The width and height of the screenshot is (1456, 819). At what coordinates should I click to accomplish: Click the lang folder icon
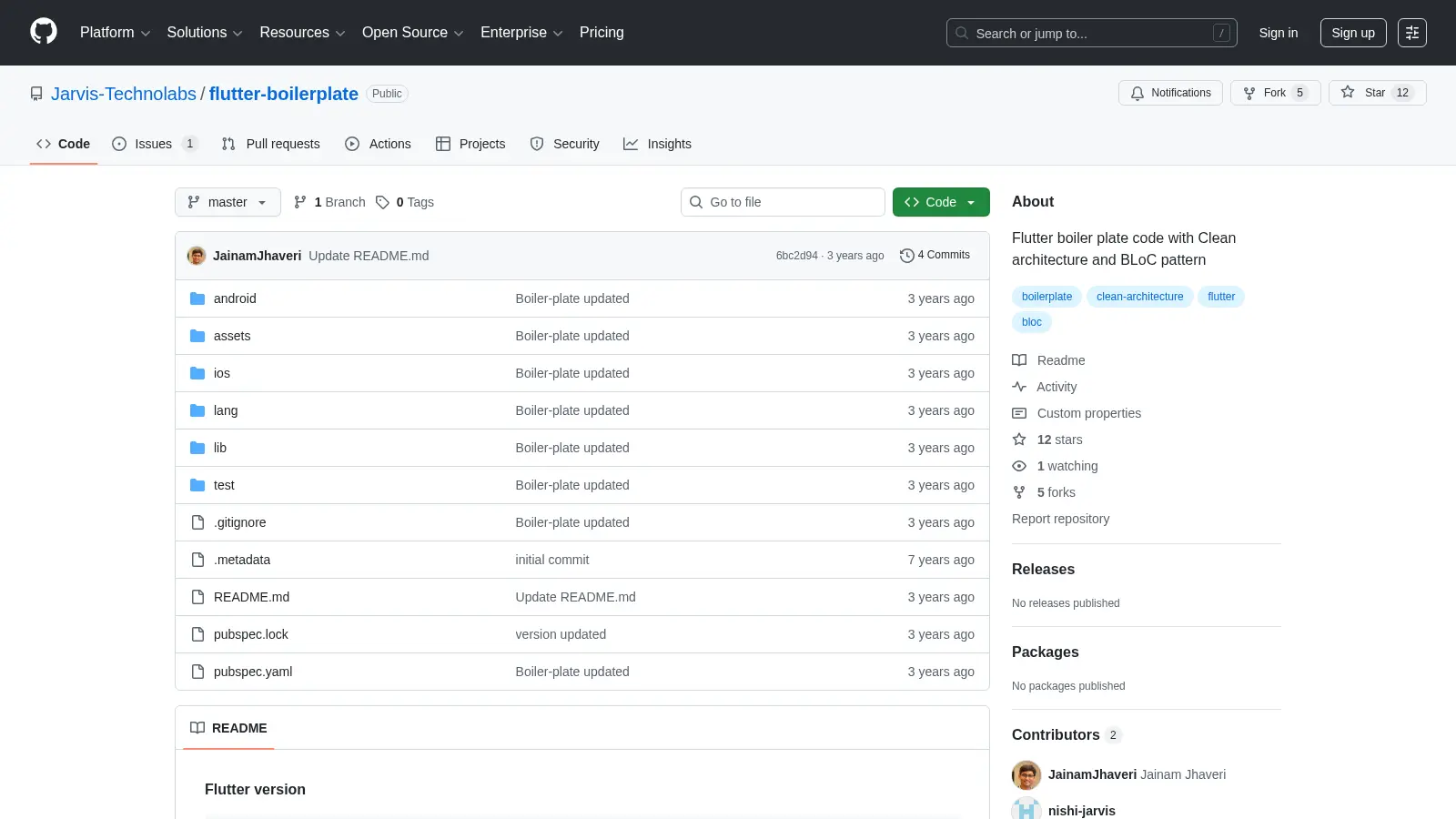197,410
